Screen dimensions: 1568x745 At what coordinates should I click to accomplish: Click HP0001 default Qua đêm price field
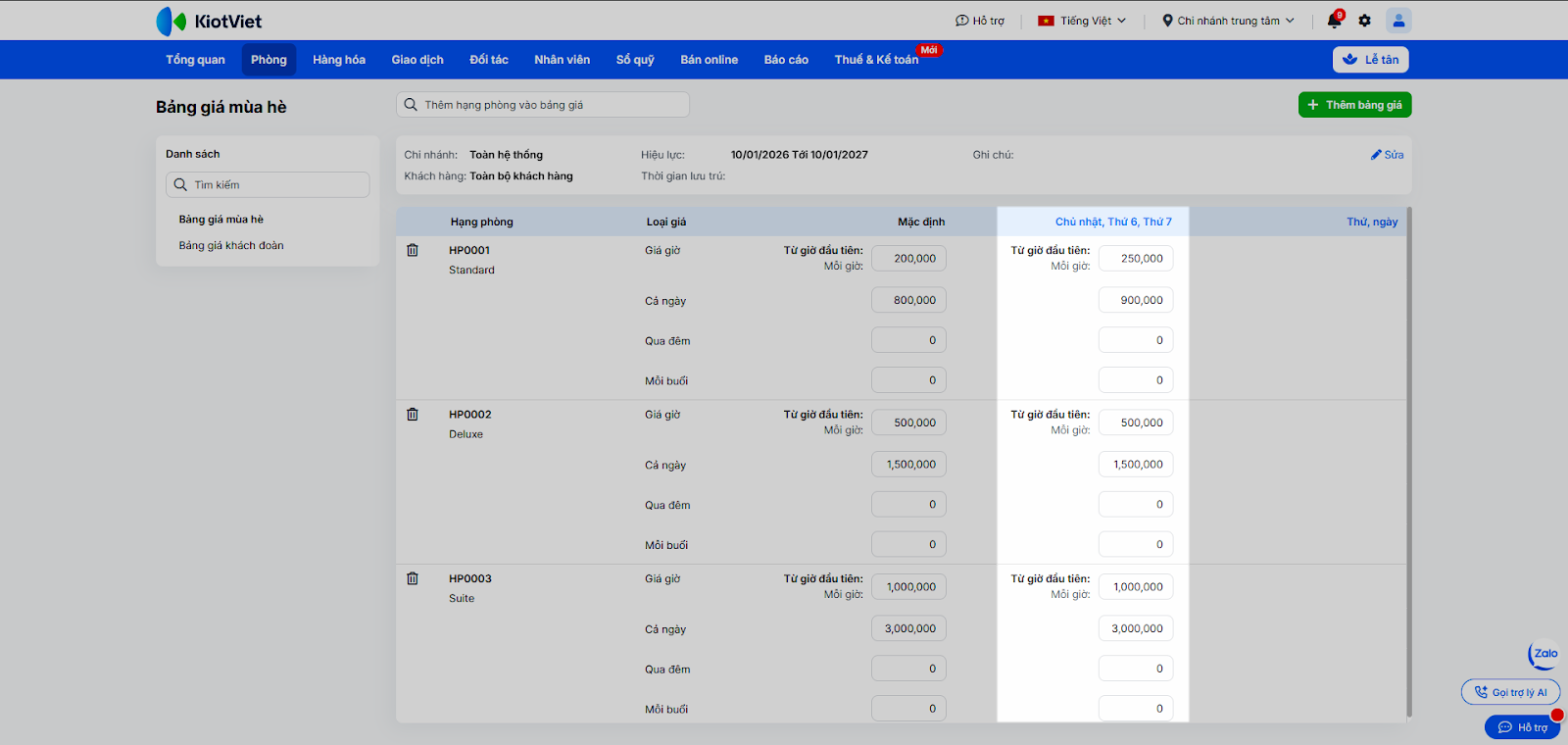[908, 340]
